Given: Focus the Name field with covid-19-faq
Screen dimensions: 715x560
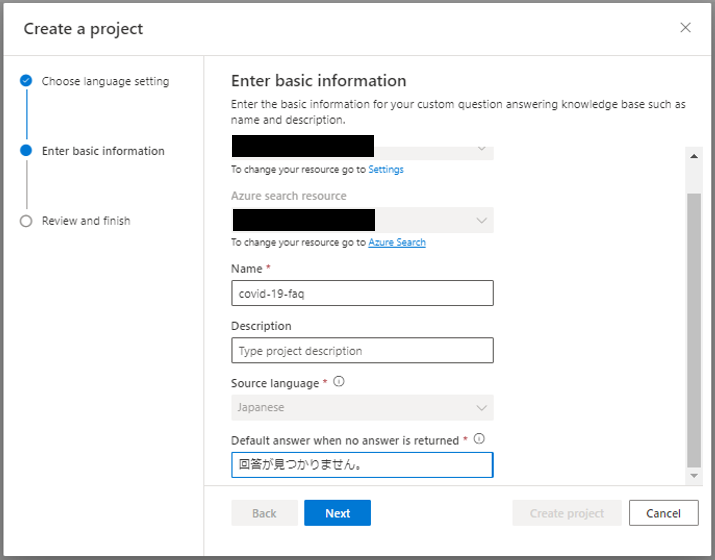Looking at the screenshot, I should click(x=363, y=293).
